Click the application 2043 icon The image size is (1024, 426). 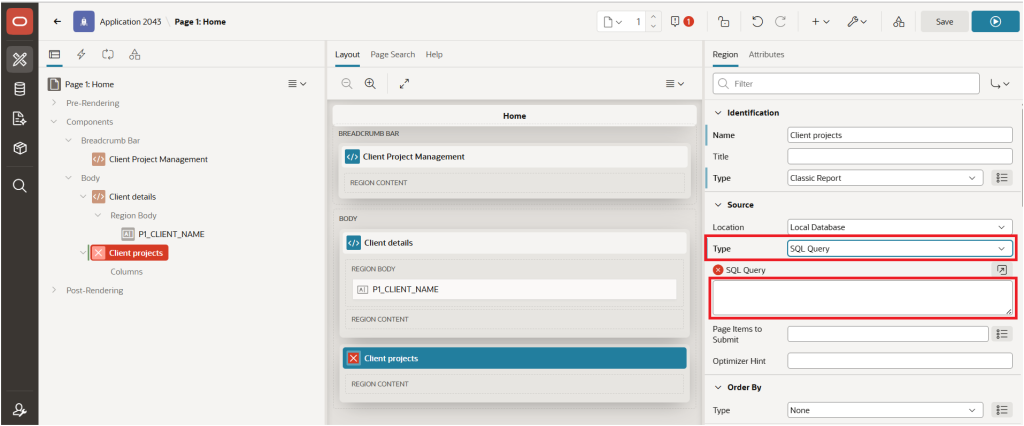tap(83, 22)
